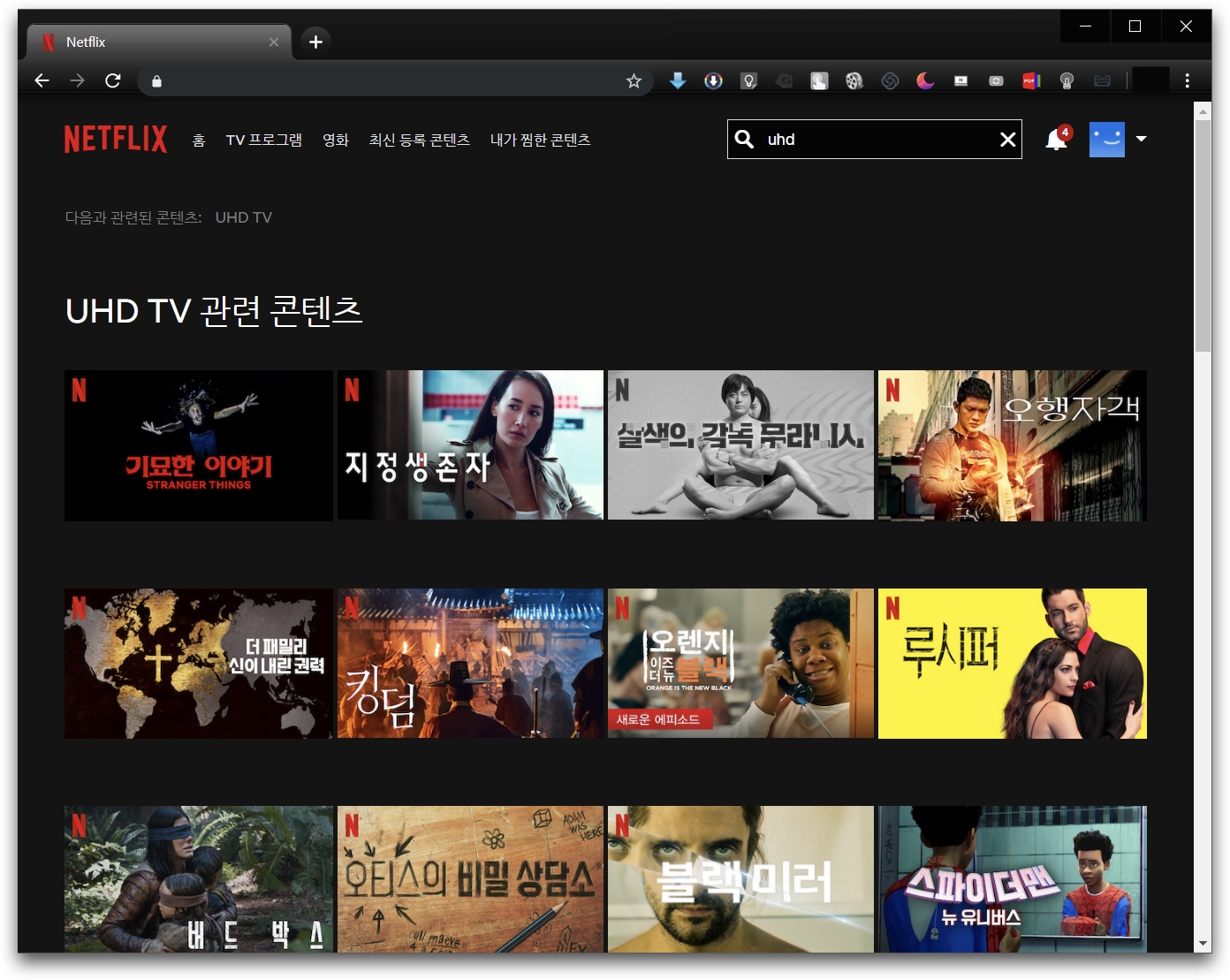Open the 오행자객 thumbnail
The width and height of the screenshot is (1230, 980).
[x=1013, y=445]
